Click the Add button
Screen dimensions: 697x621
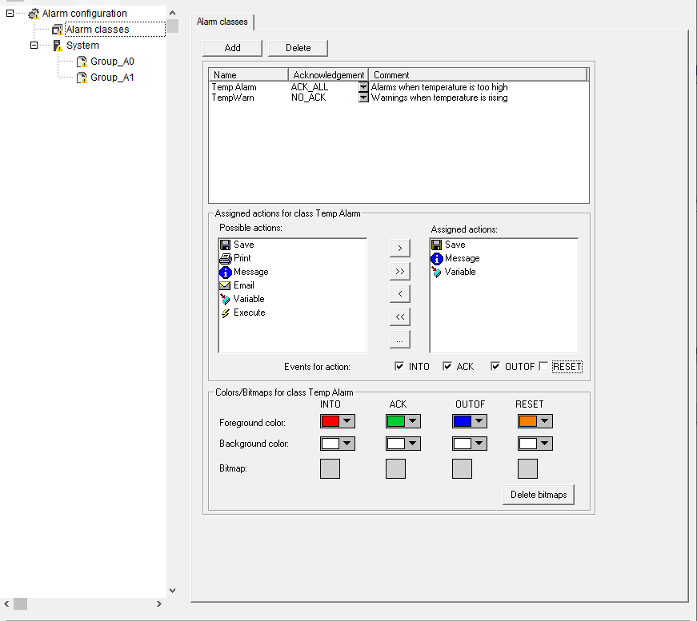click(x=232, y=48)
